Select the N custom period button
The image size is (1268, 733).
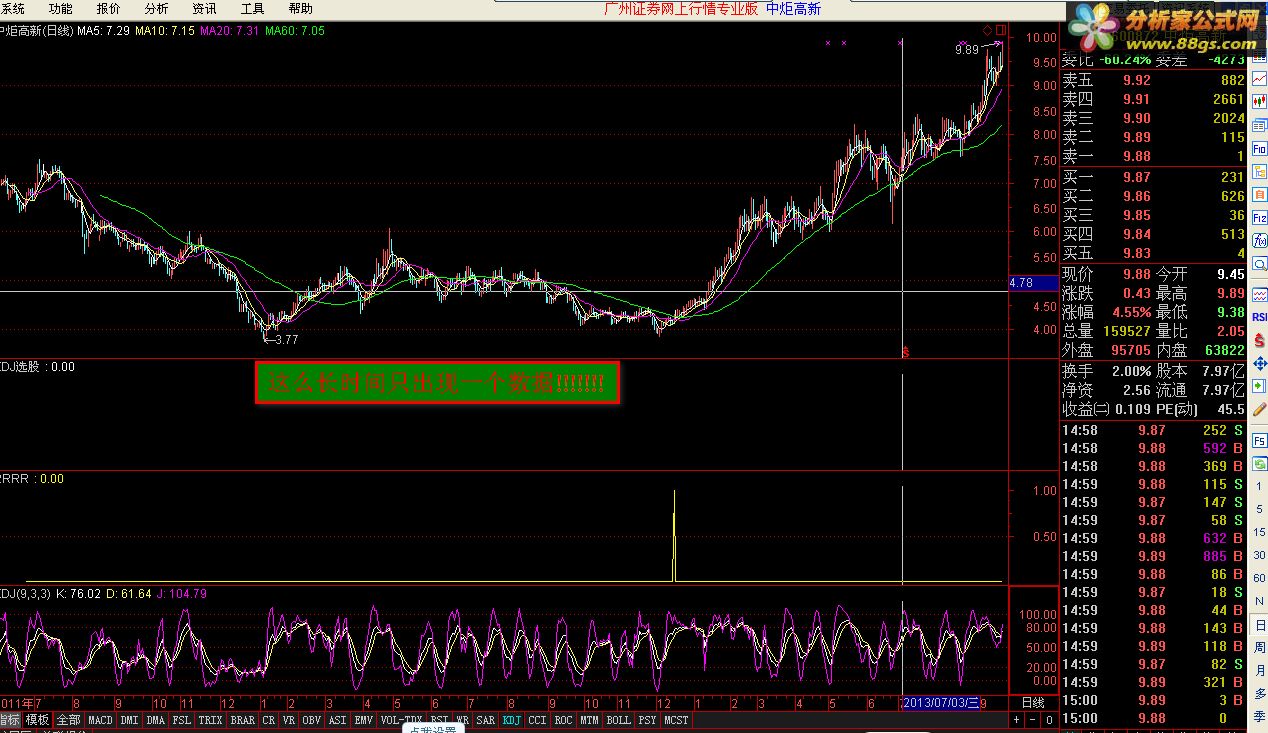tap(1258, 601)
